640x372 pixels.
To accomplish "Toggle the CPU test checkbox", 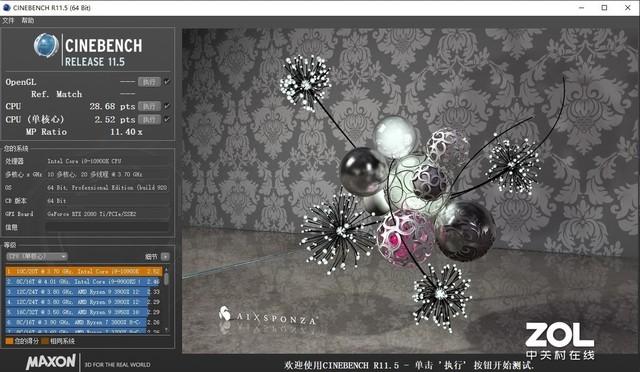I will (167, 106).
